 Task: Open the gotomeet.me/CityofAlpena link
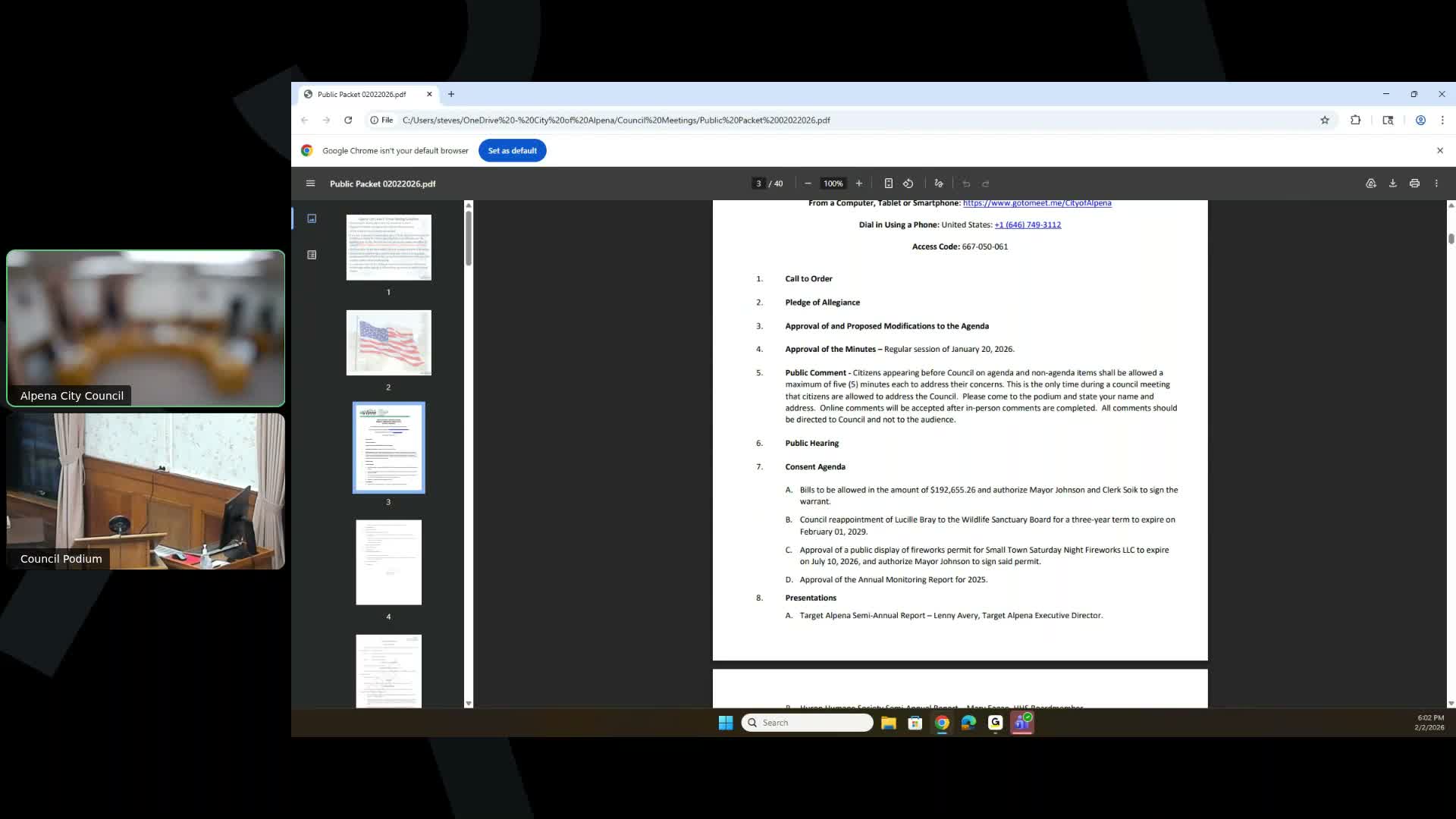(1037, 203)
